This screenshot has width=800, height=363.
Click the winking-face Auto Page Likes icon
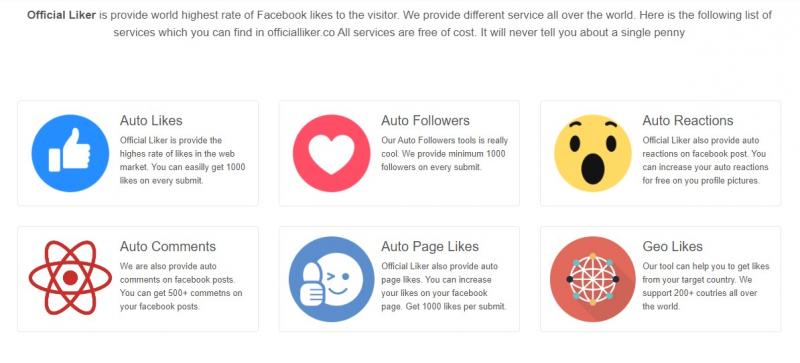point(332,279)
